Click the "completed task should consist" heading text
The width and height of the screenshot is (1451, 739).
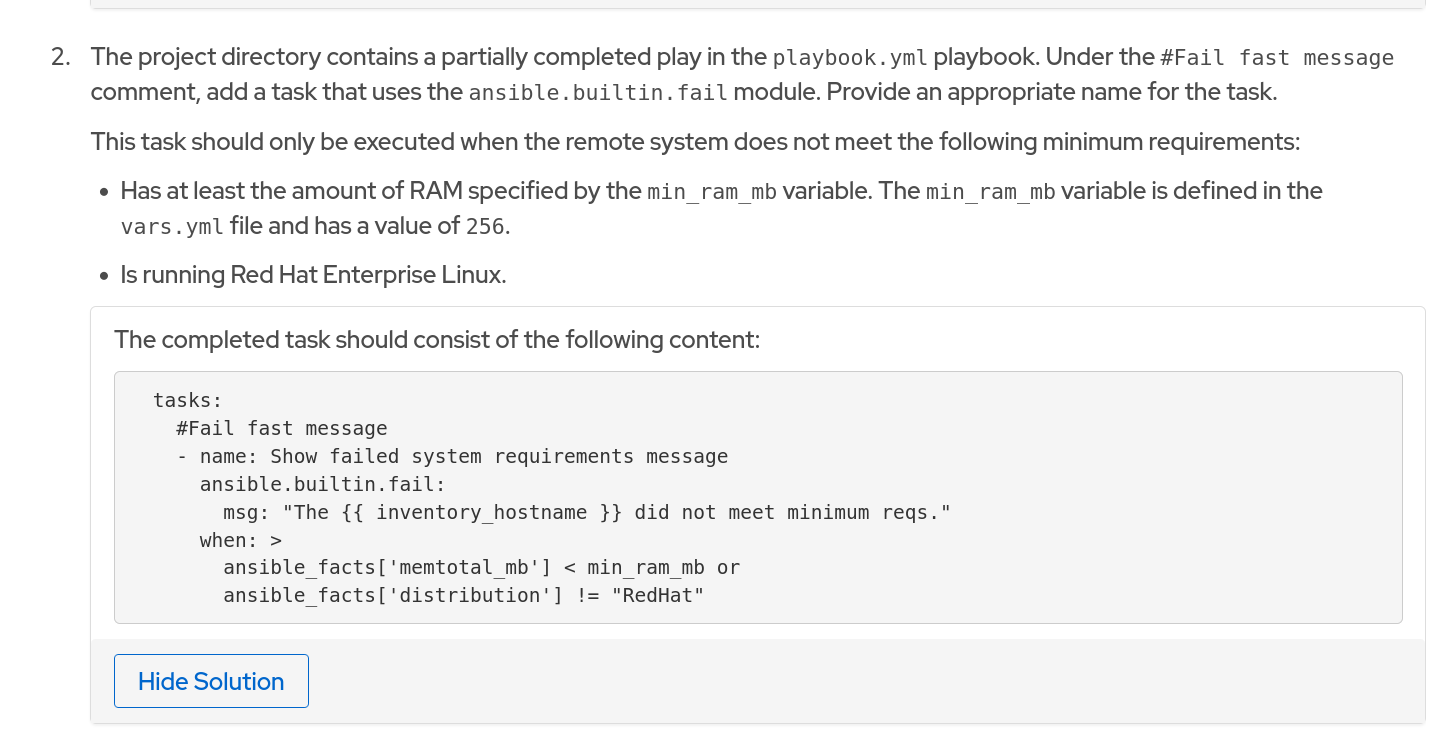tap(437, 340)
